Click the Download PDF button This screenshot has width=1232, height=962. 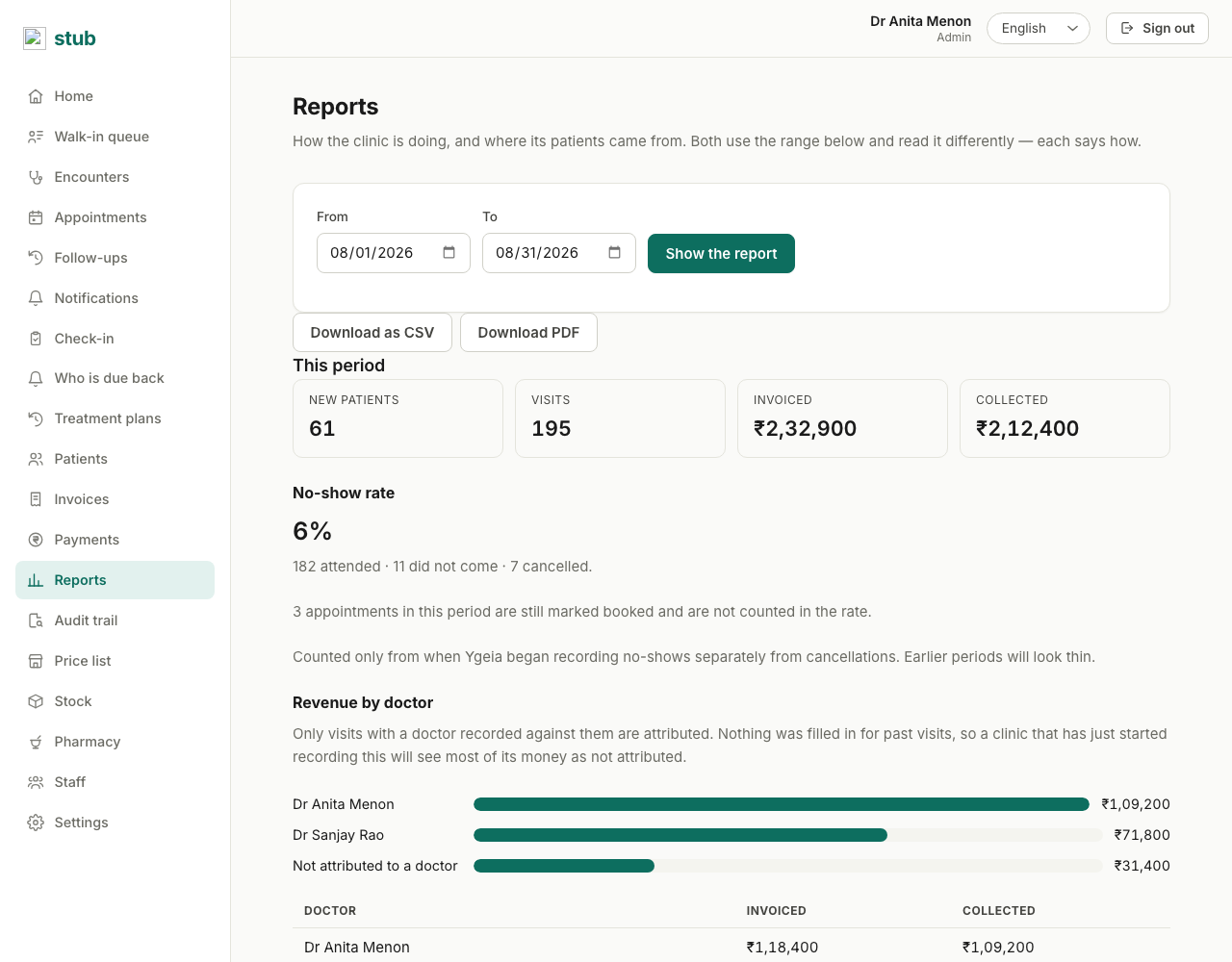point(528,333)
